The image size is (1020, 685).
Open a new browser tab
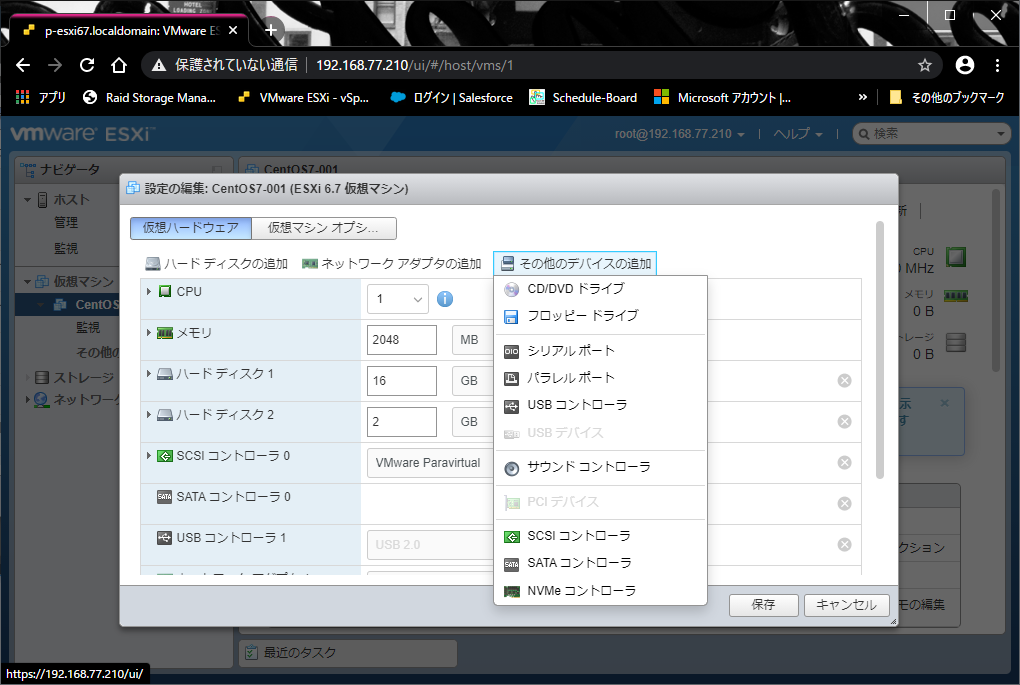point(271,30)
